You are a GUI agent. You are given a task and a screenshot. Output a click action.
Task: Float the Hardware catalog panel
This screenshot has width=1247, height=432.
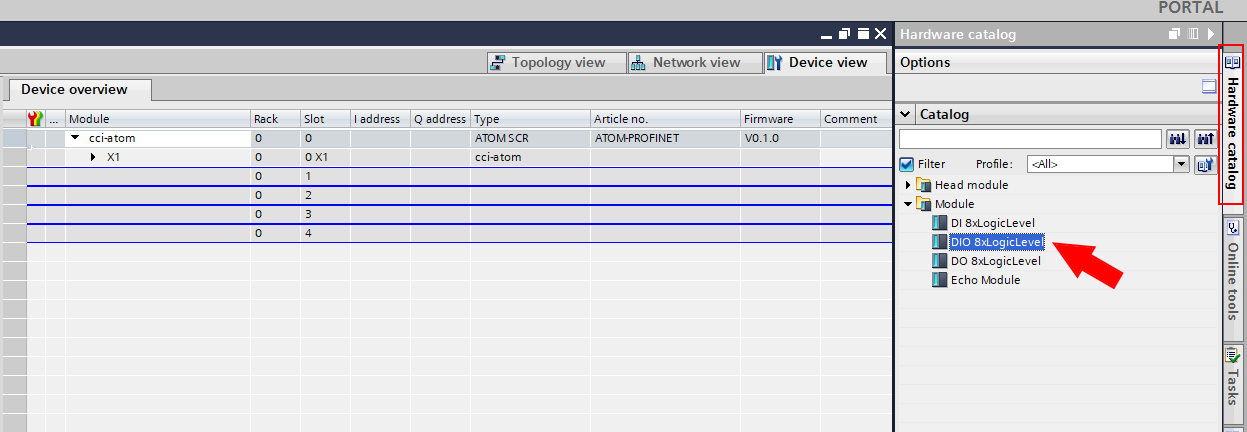(x=1175, y=34)
